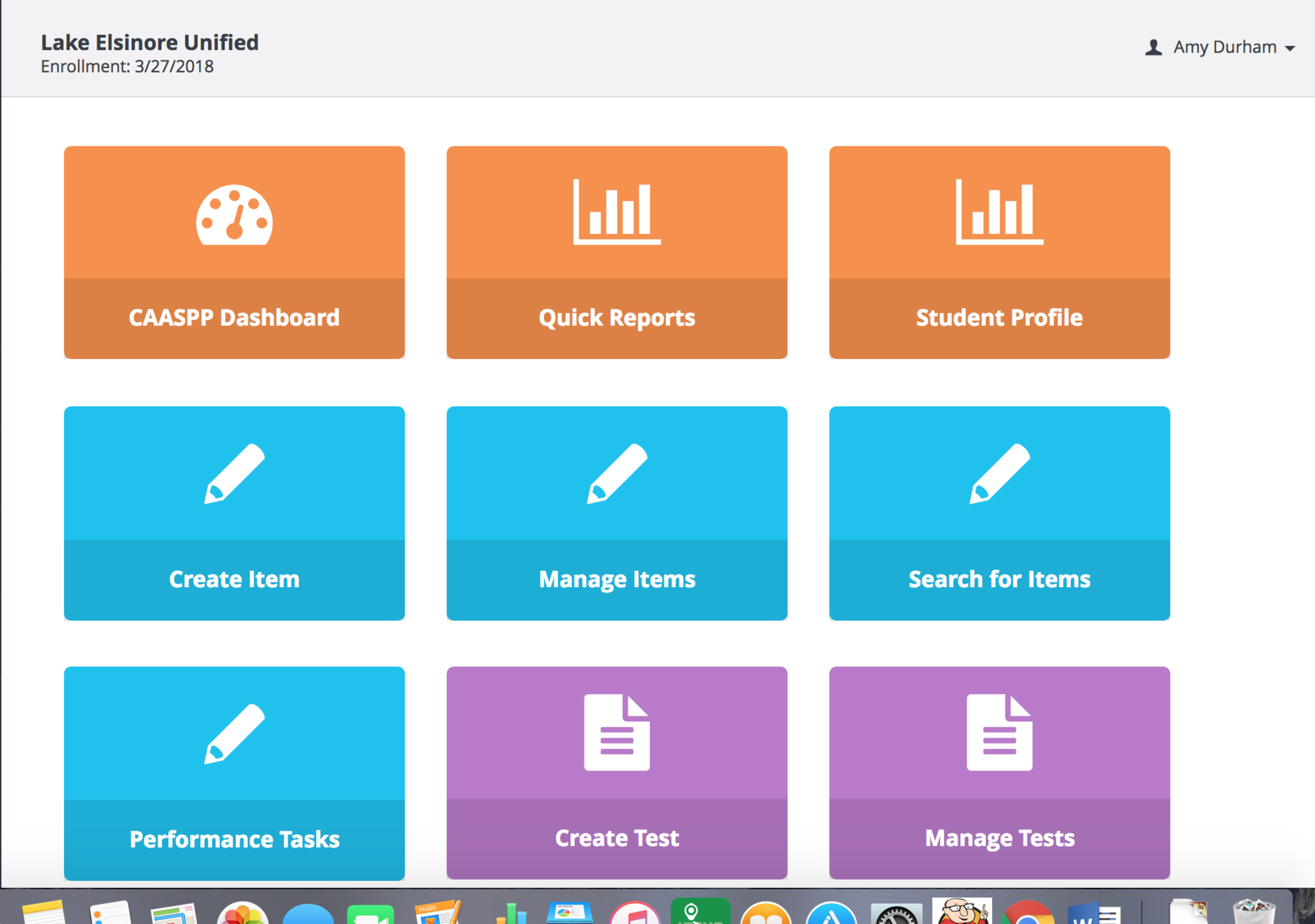Open Google Chrome from the dock
The width and height of the screenshot is (1315, 924).
pyautogui.click(x=1027, y=914)
